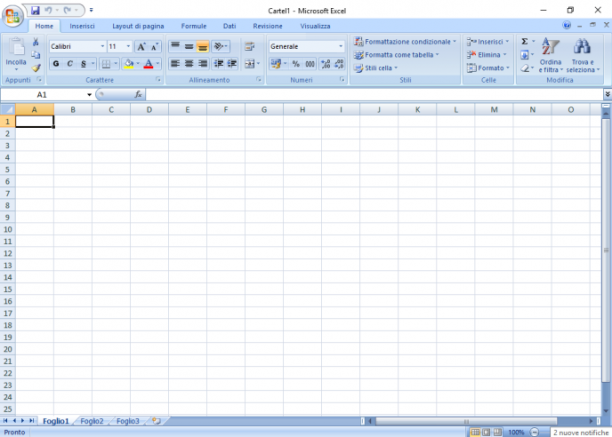
Task: Expand the formula bar chevron
Action: coord(607,94)
